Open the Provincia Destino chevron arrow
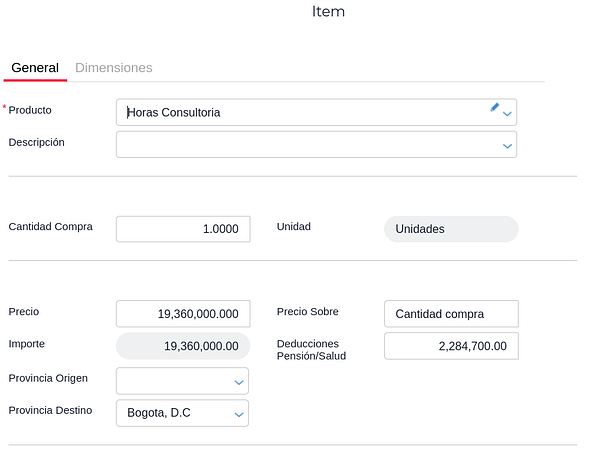This screenshot has height=476, width=602. (x=239, y=414)
